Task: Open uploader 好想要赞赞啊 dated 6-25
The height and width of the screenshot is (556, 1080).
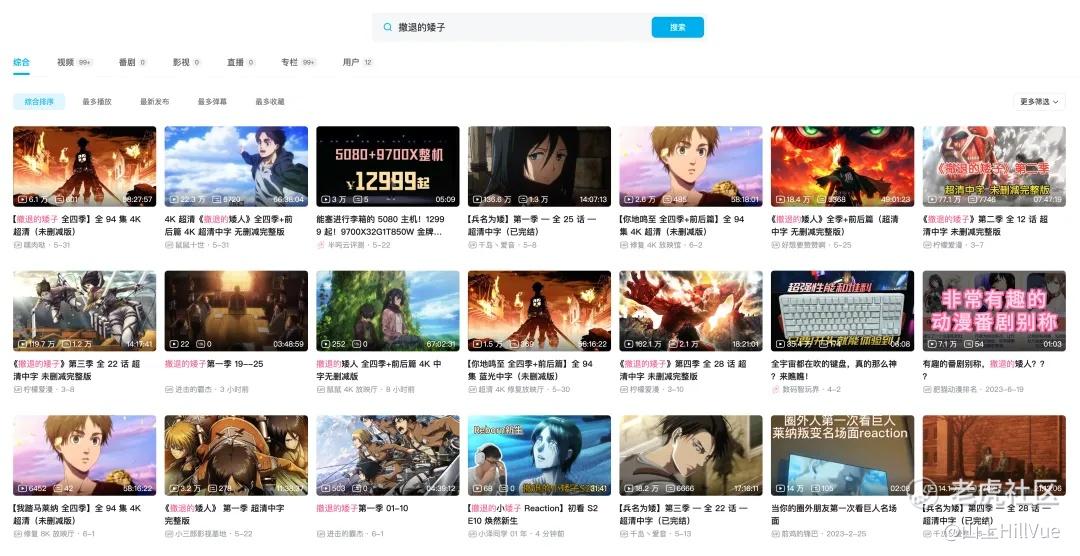Action: [804, 245]
